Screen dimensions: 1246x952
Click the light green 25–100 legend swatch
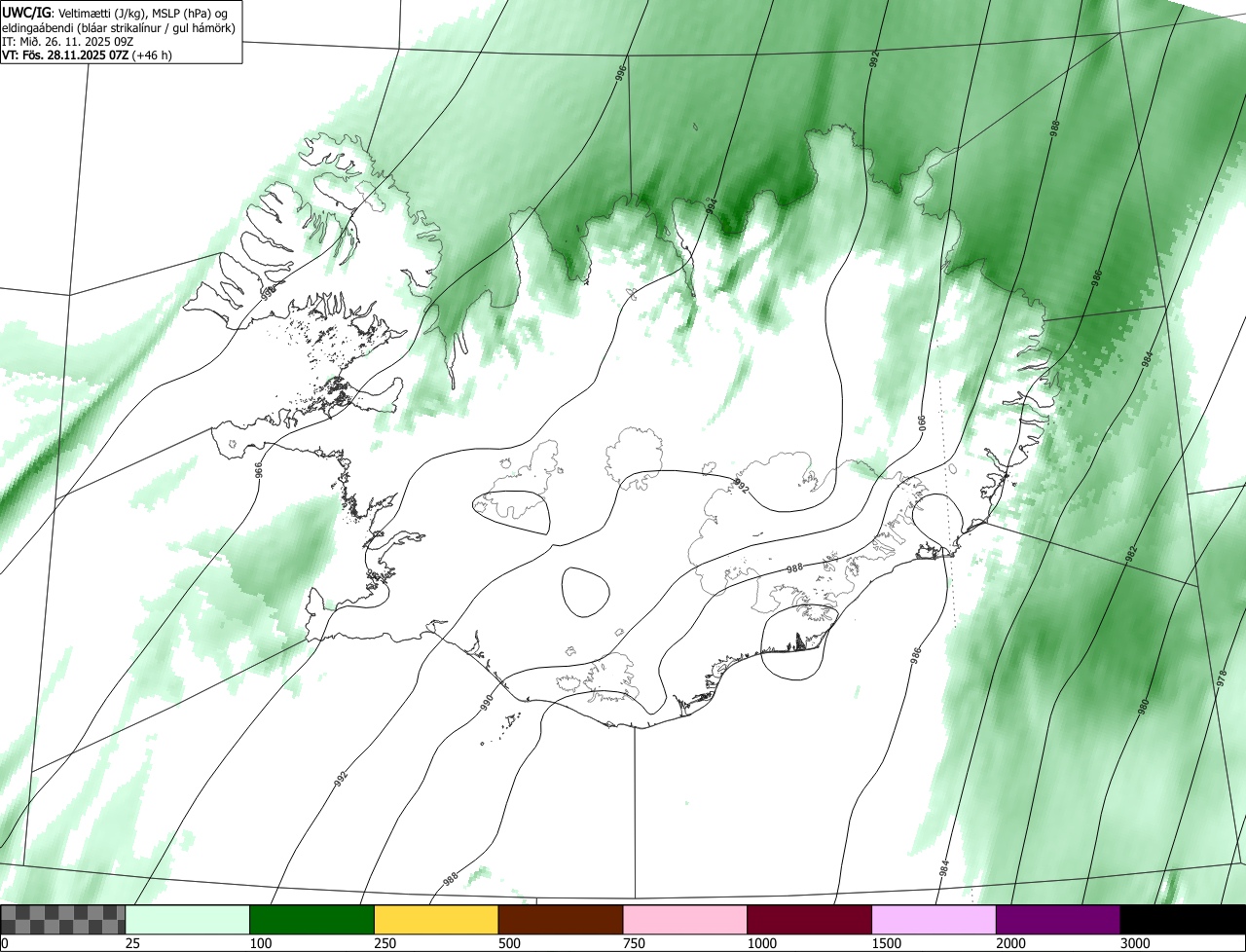[188, 920]
